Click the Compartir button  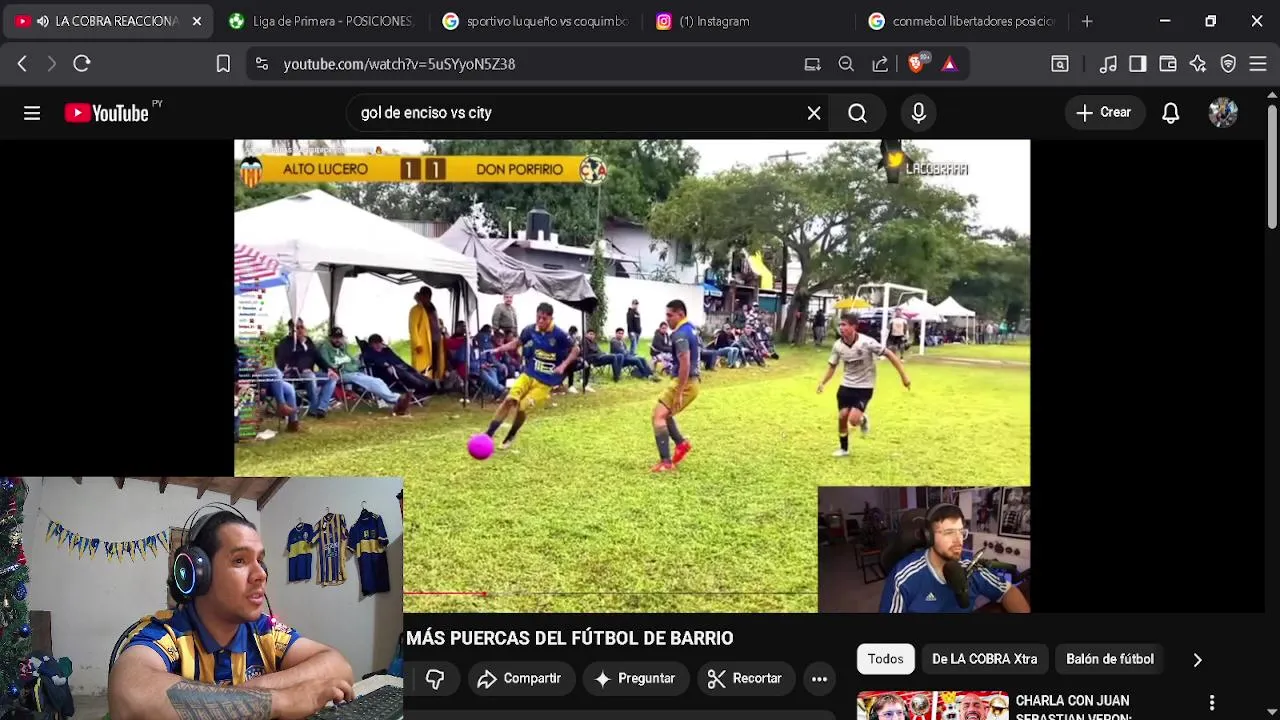pyautogui.click(x=519, y=679)
